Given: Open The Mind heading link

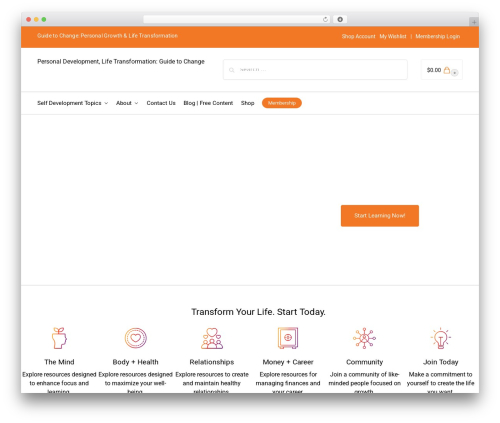Looking at the screenshot, I should tap(59, 362).
